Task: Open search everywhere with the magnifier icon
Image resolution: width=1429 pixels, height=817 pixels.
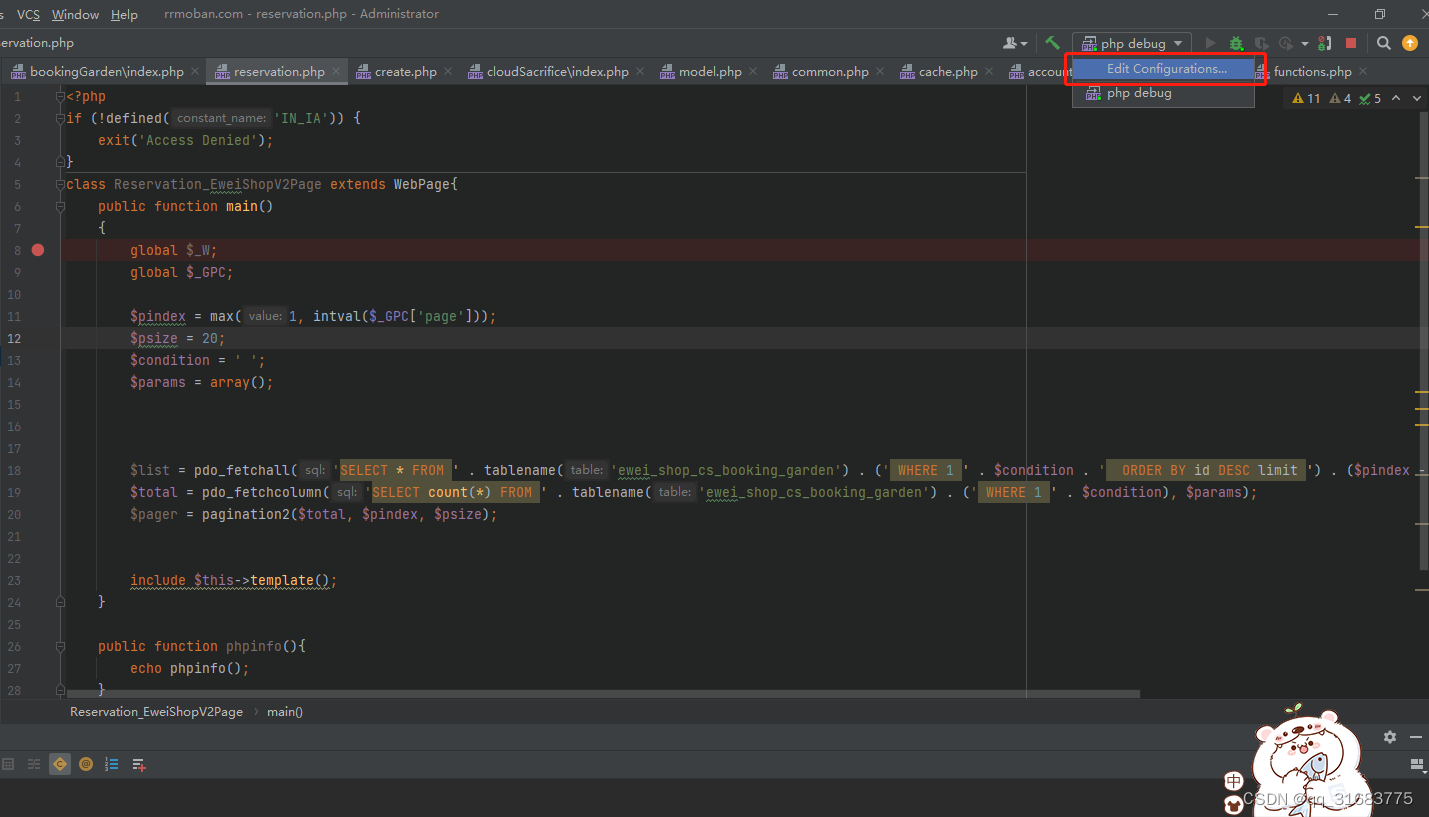Action: (1384, 43)
